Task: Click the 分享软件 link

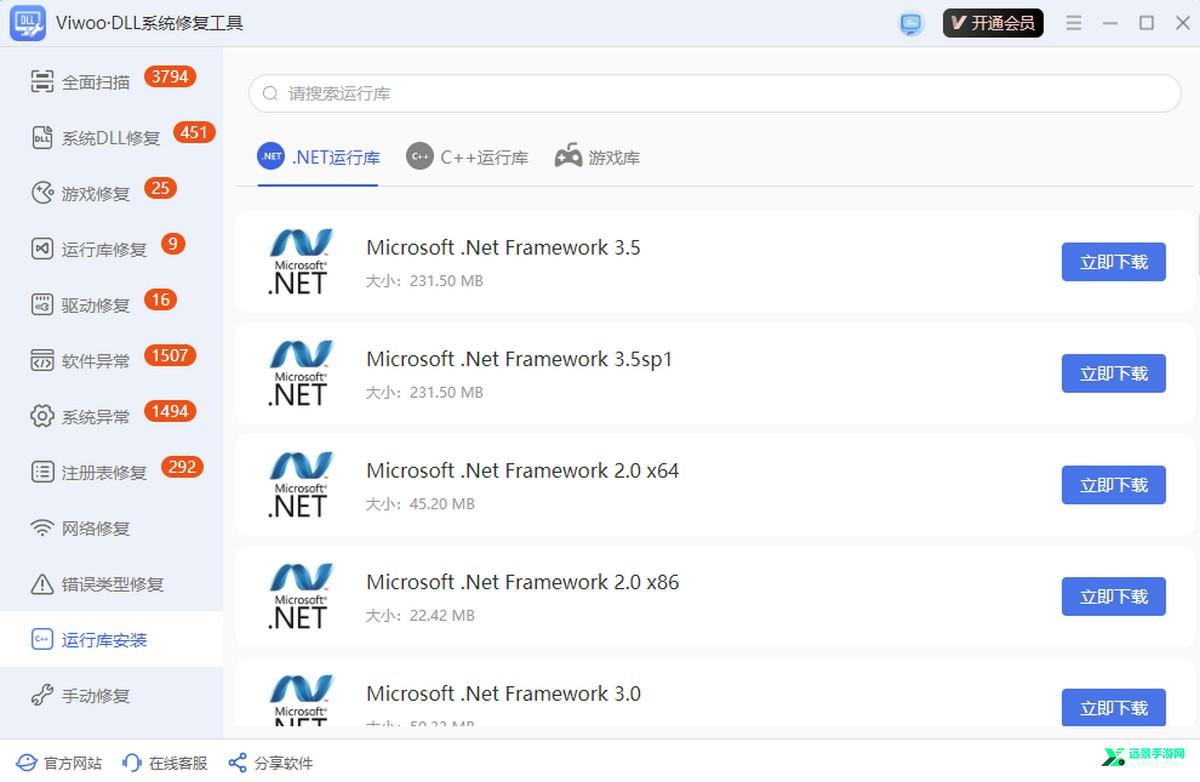Action: [271, 763]
